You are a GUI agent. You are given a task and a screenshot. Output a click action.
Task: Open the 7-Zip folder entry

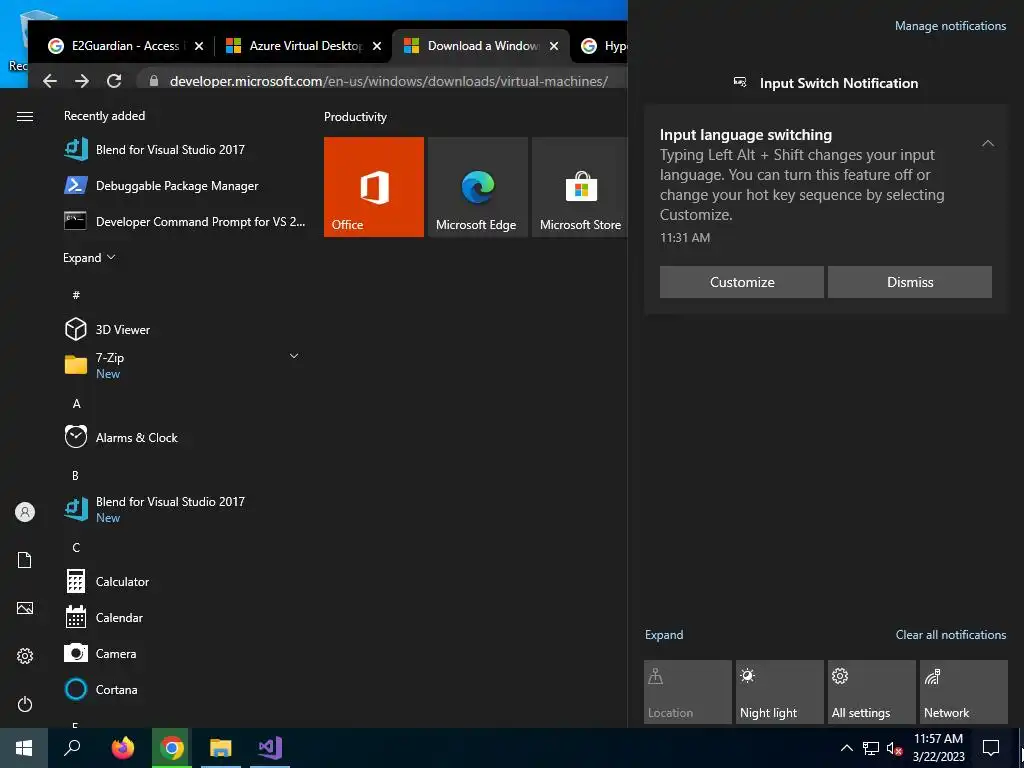185,365
